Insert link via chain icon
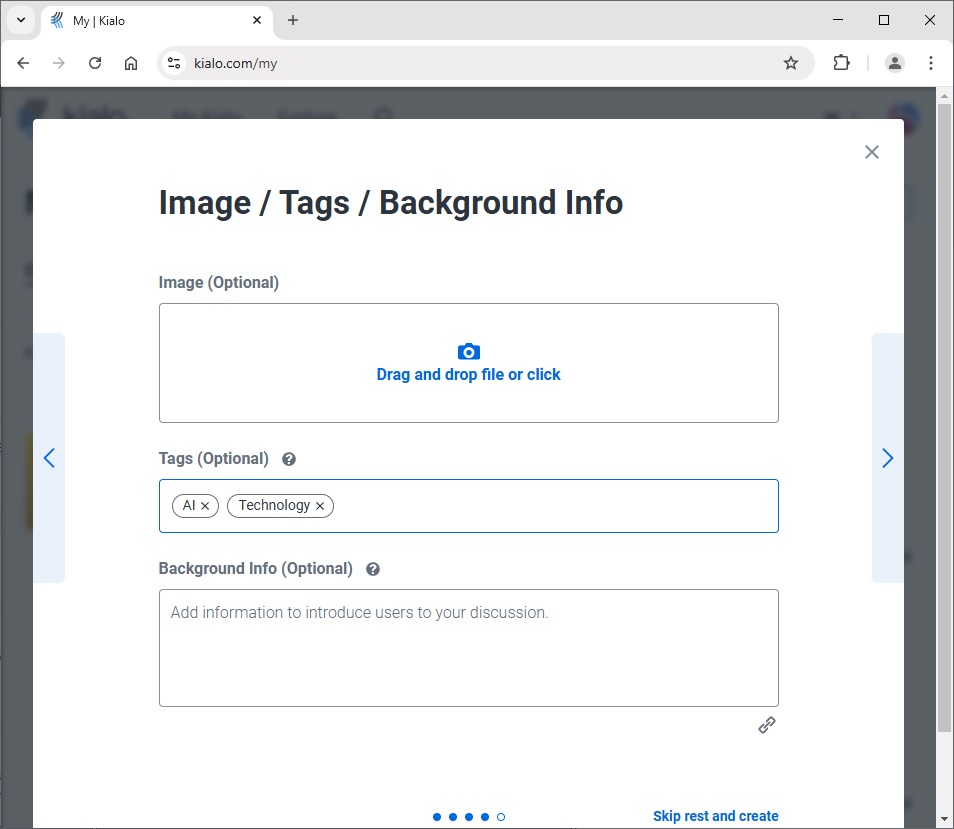The image size is (954, 829). coord(767,725)
